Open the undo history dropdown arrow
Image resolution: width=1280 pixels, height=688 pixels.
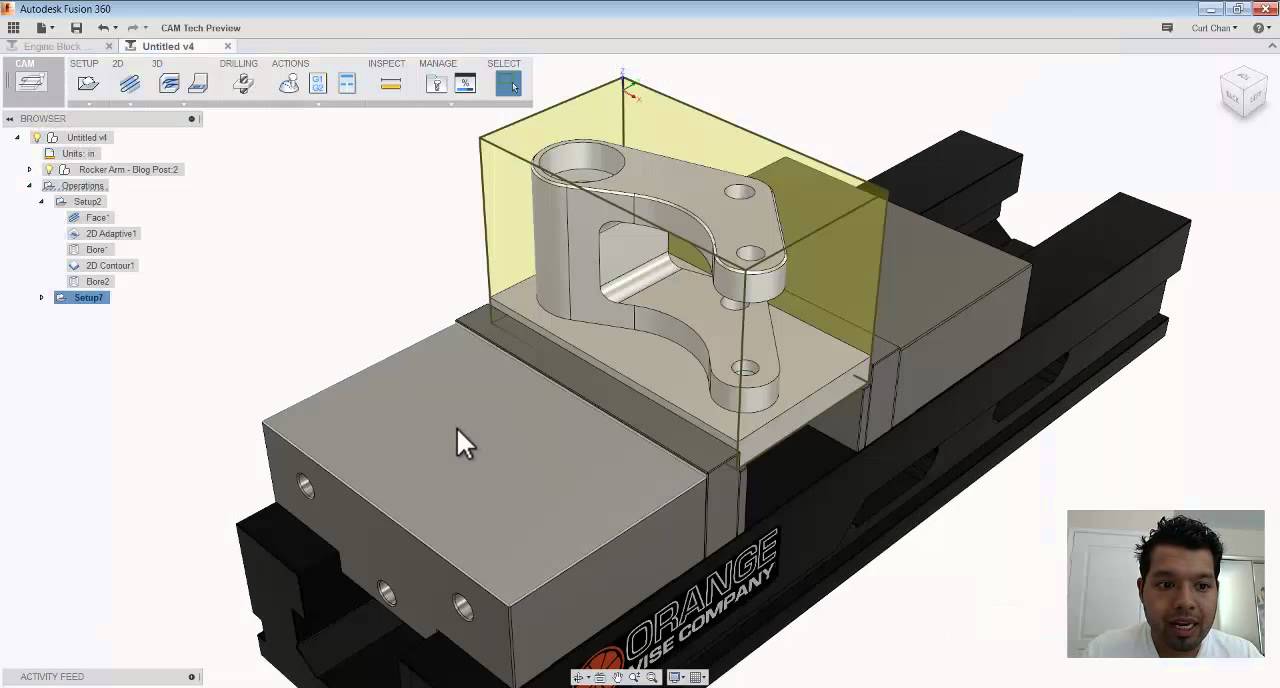(x=115, y=28)
